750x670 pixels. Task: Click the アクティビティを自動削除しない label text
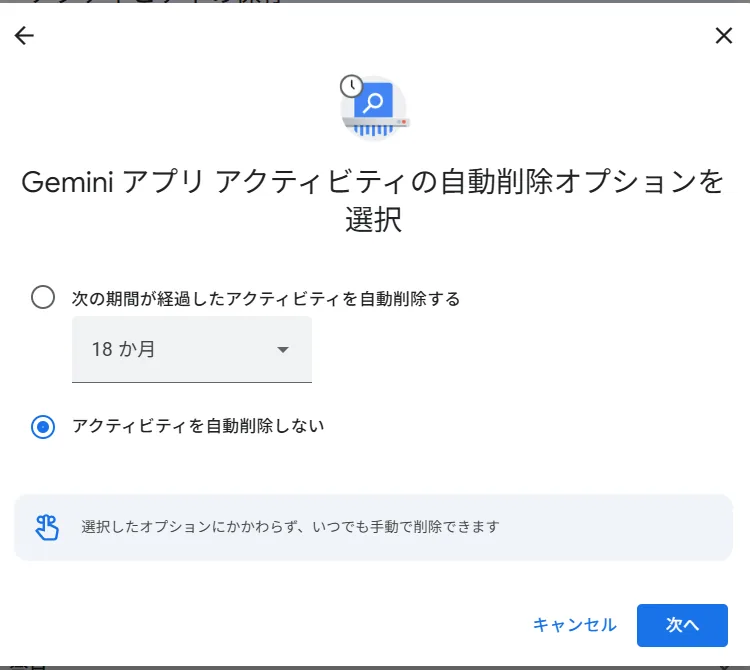198,426
